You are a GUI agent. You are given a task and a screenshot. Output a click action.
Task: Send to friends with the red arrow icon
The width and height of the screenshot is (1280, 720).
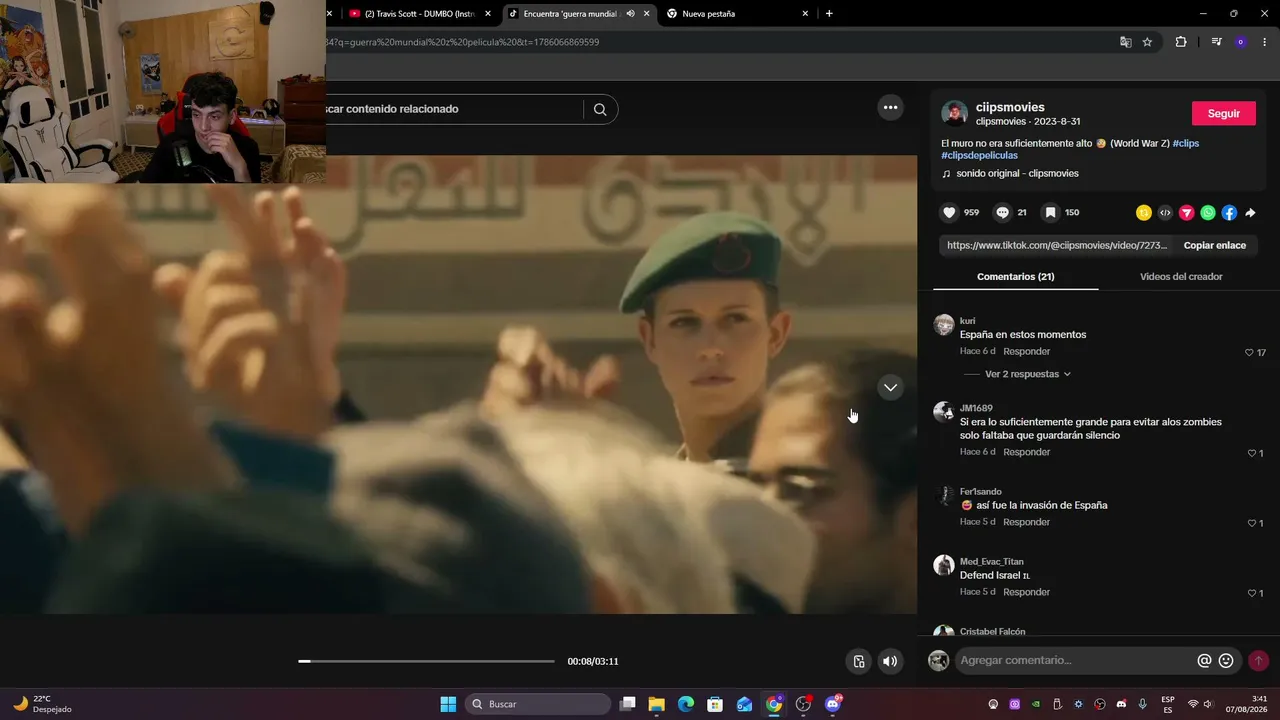tap(1187, 213)
